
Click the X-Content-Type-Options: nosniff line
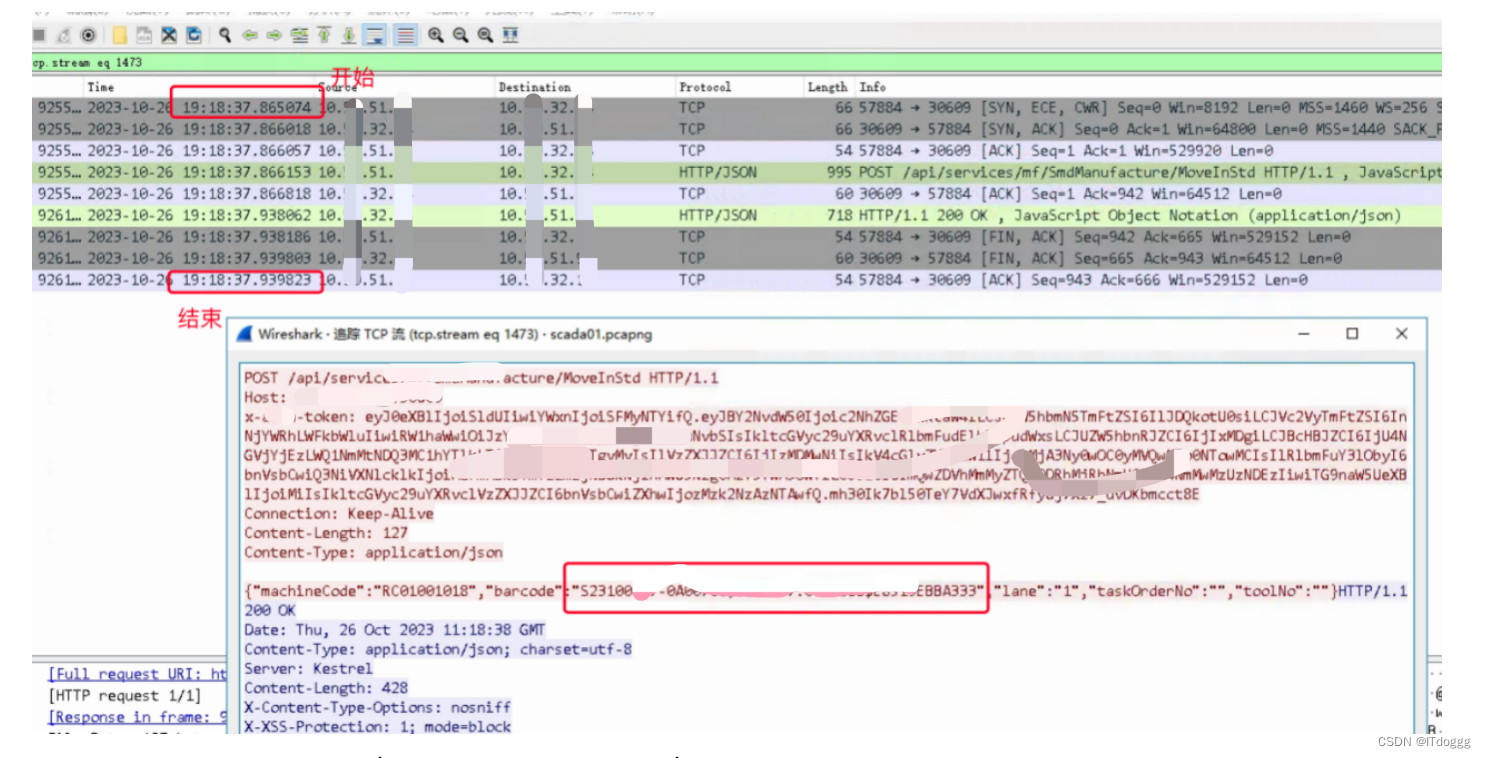click(377, 707)
